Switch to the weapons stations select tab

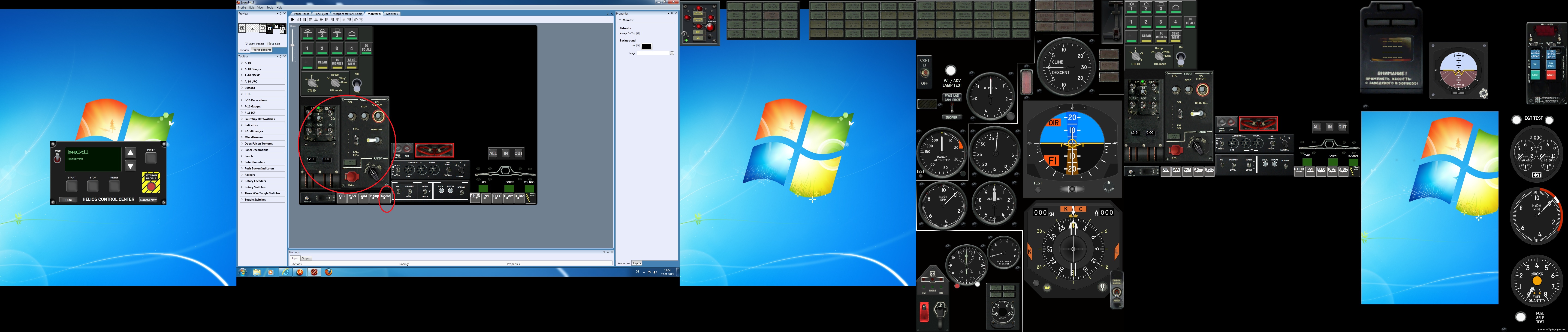(x=348, y=14)
